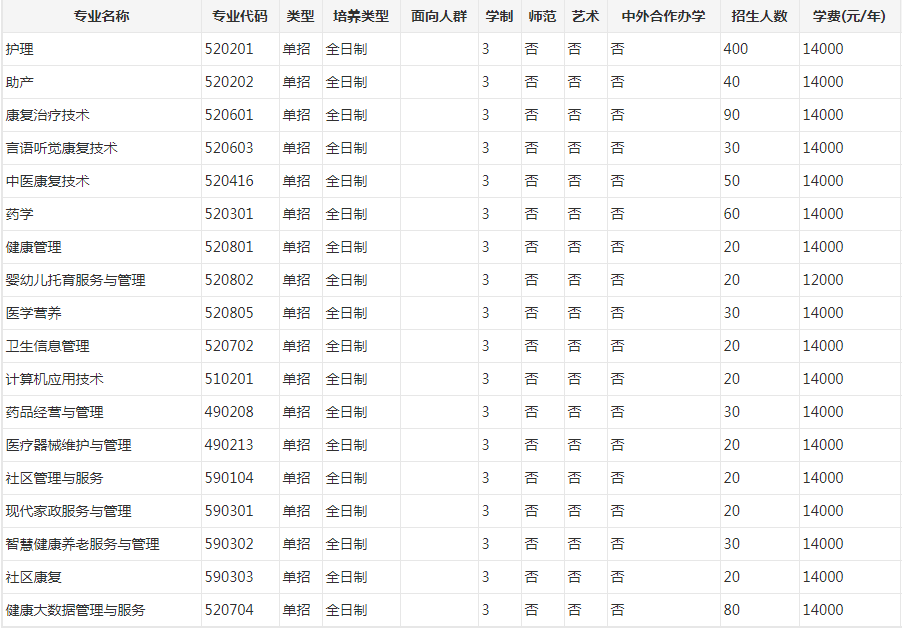This screenshot has height=629, width=902.
Task: Click major code 520702
Action: coord(229,346)
